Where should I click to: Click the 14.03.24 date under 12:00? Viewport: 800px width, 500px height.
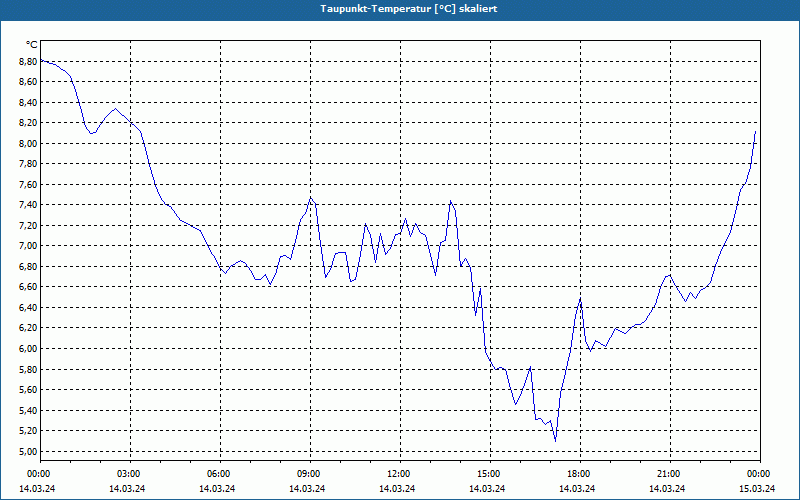[397, 488]
